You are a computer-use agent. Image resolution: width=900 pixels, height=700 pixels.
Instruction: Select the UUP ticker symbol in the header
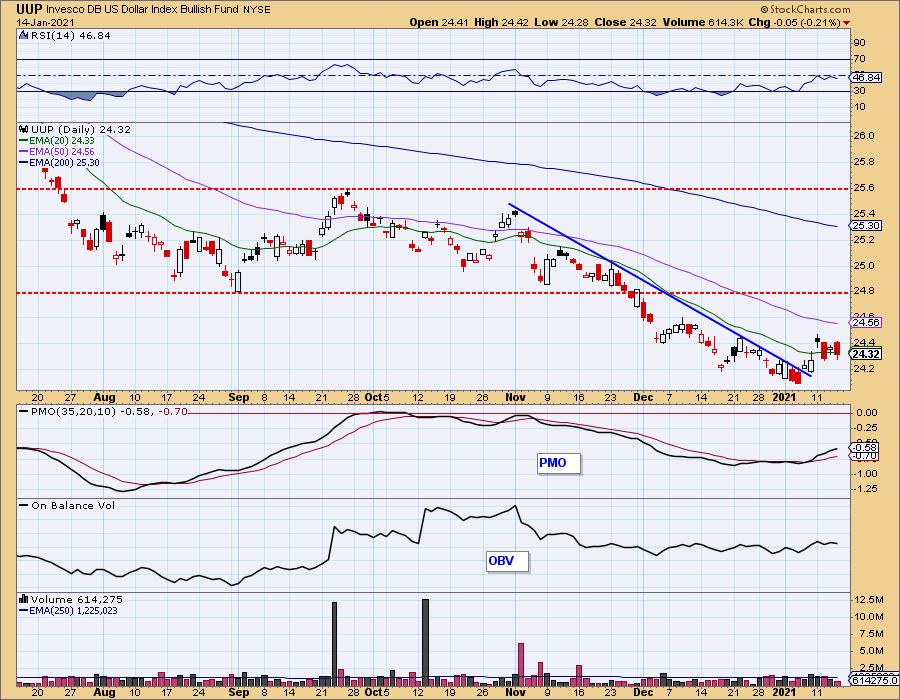[x=29, y=9]
